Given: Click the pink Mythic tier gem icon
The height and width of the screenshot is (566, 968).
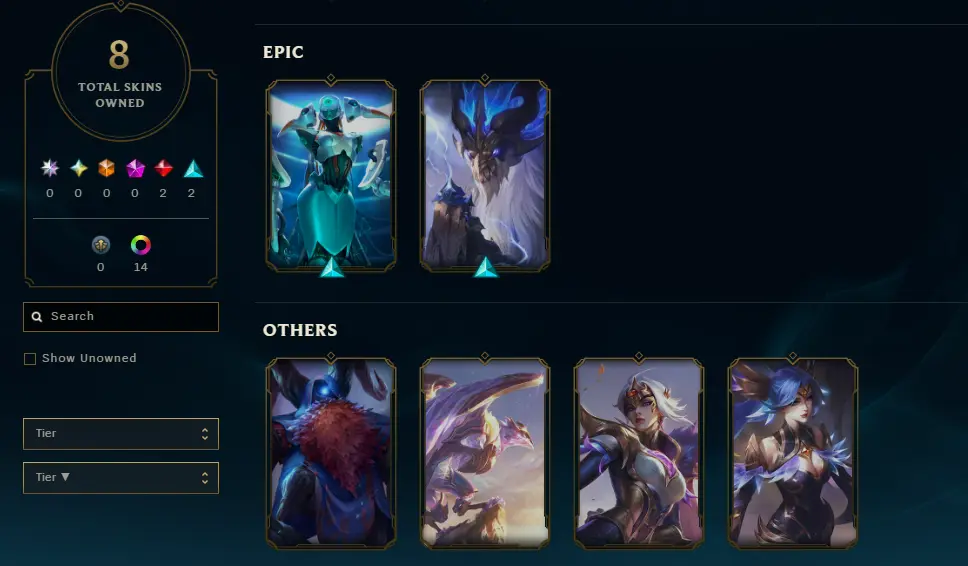Looking at the screenshot, I should pos(135,168).
